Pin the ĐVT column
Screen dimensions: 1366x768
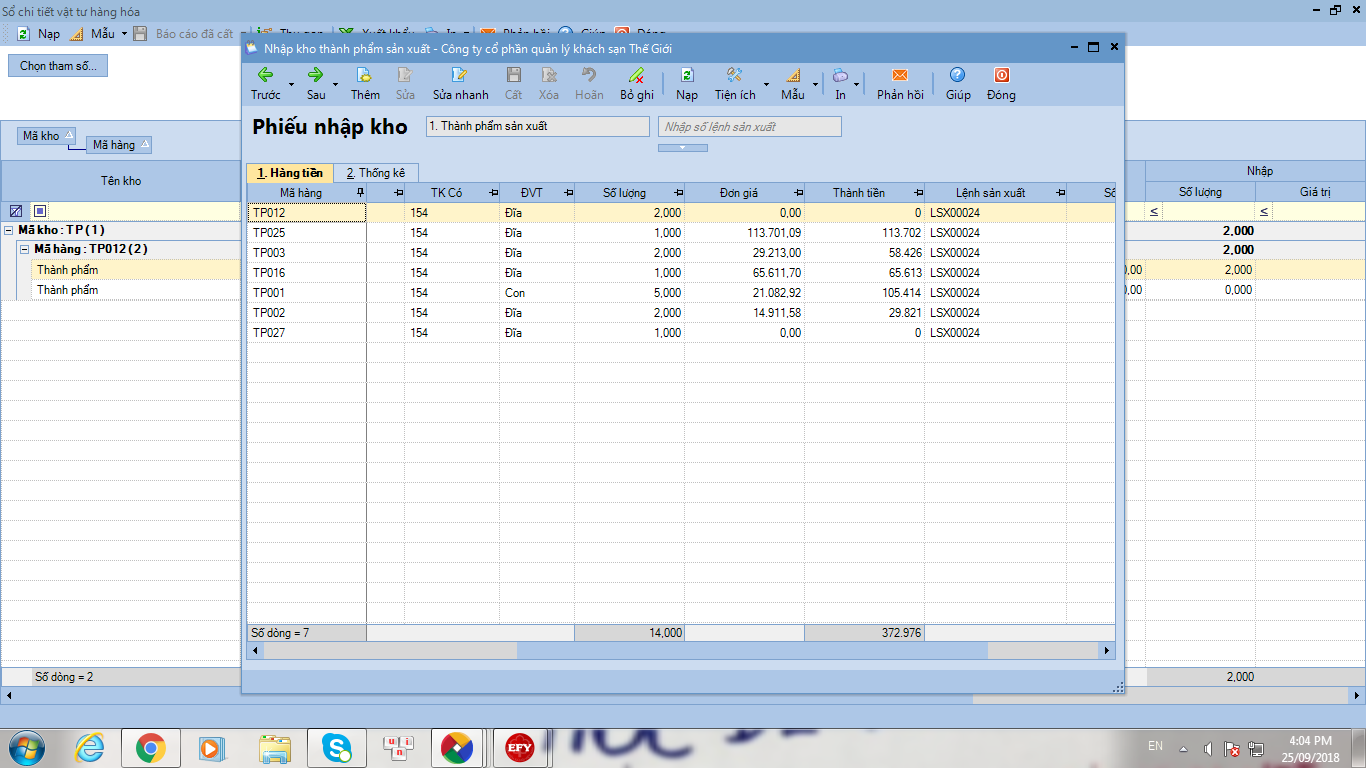568,192
